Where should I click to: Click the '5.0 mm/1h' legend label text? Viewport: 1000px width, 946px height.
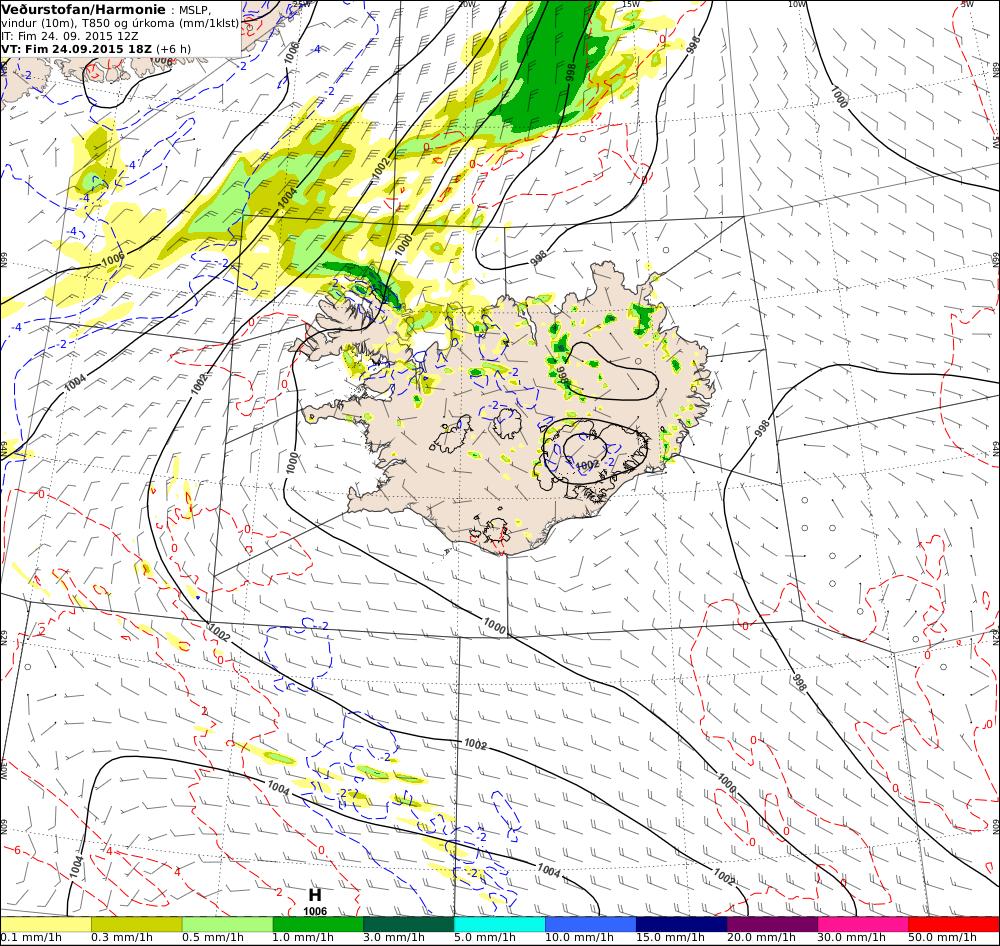click(x=485, y=938)
